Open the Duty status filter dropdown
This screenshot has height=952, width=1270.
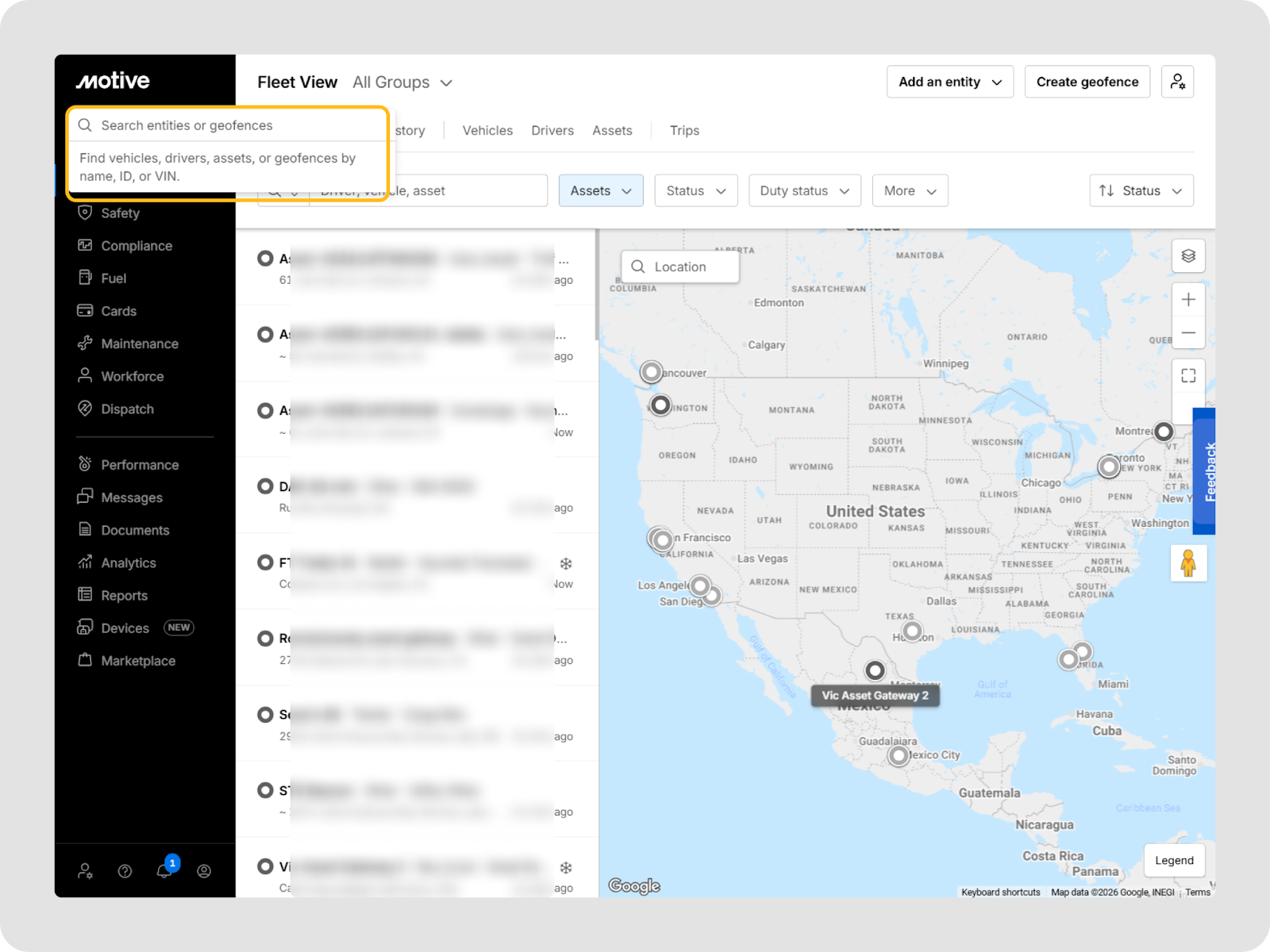point(804,191)
